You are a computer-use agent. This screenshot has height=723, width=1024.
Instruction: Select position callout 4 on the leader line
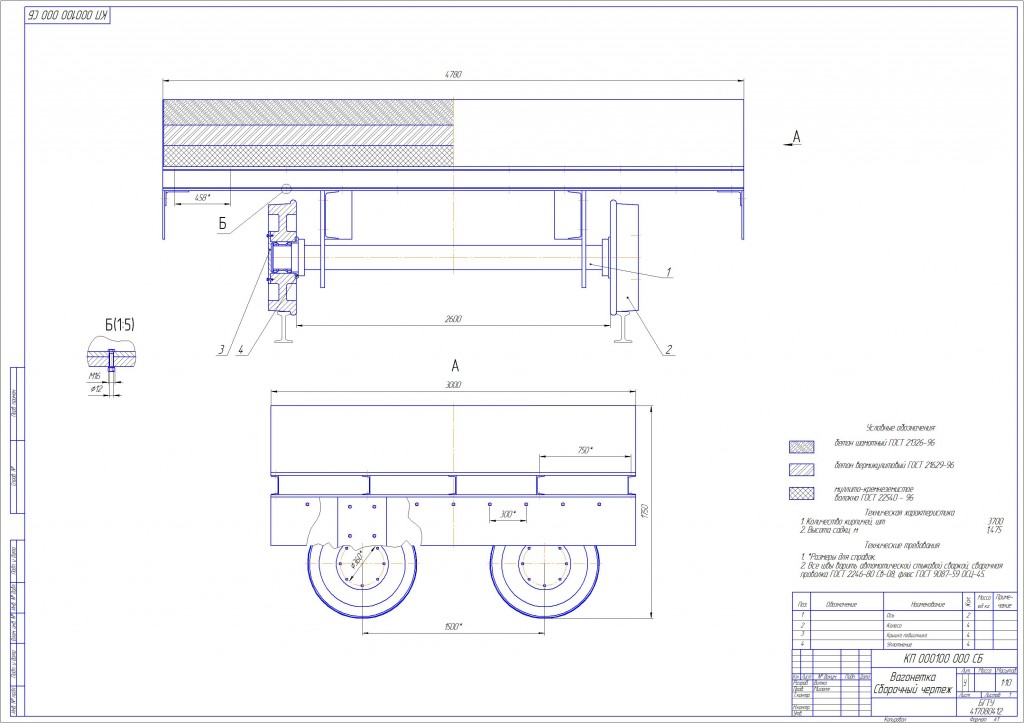[240, 350]
